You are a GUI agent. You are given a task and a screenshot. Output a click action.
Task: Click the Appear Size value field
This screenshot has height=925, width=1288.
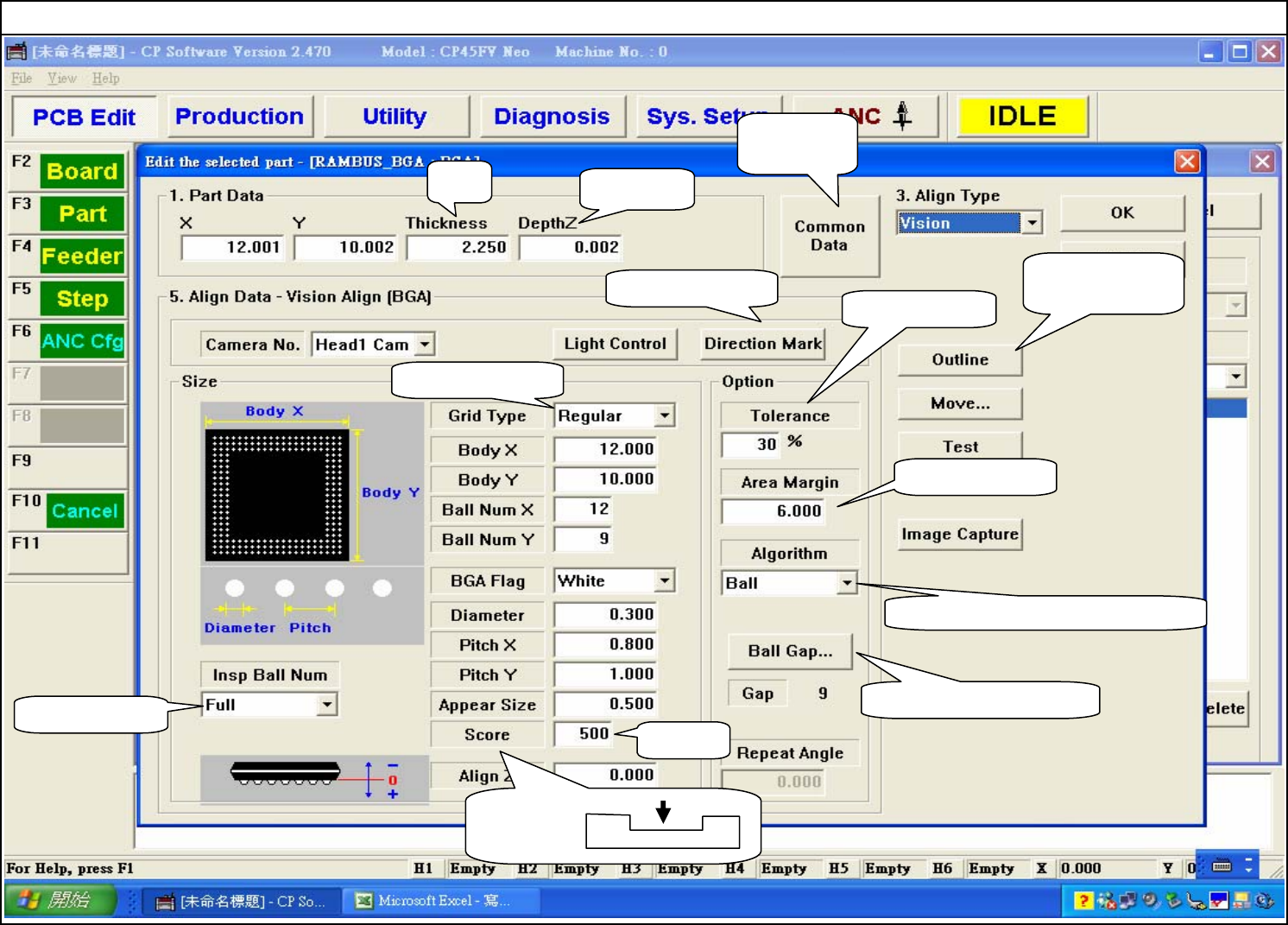pyautogui.click(x=605, y=704)
